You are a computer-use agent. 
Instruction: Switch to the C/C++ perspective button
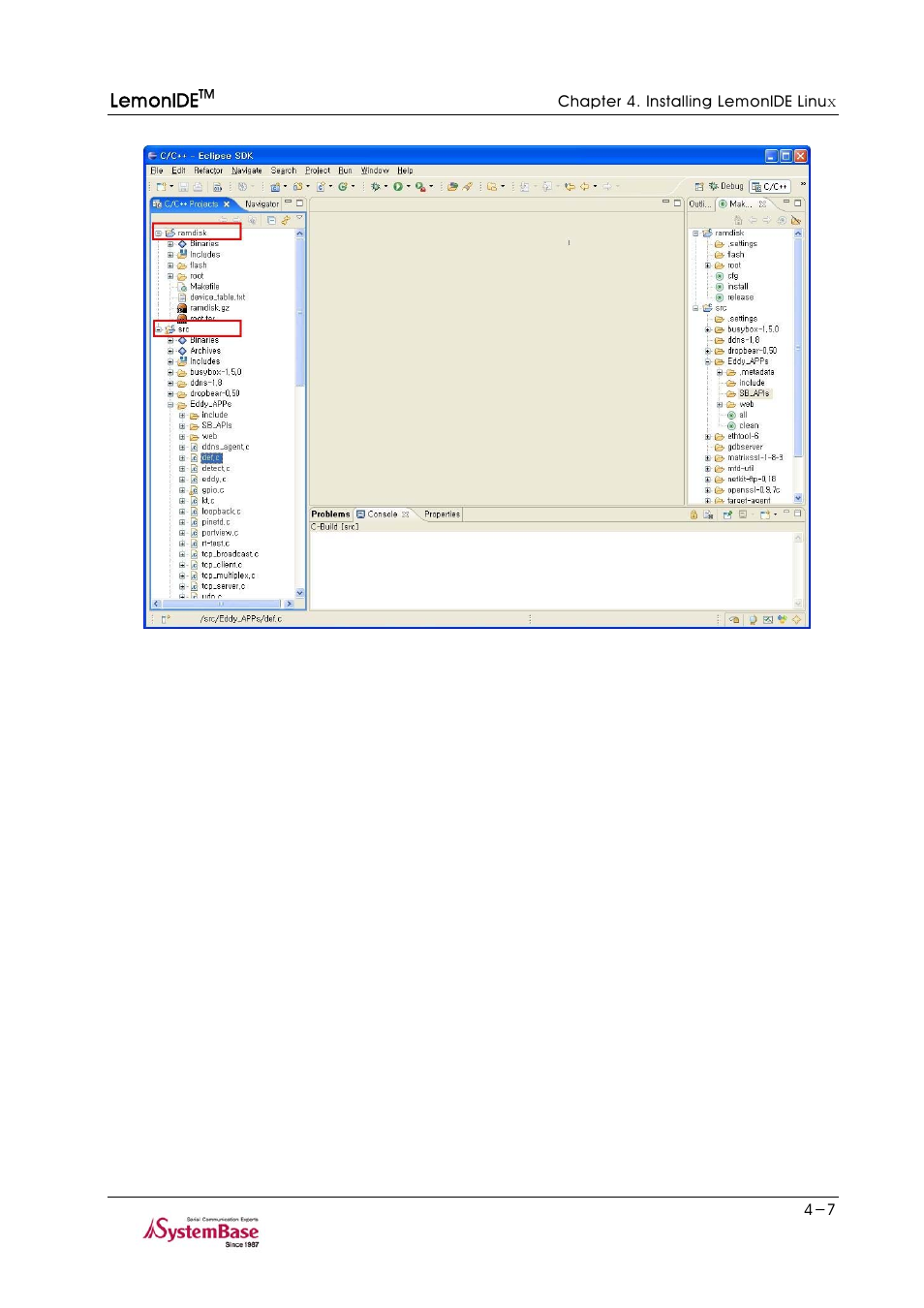tap(772, 186)
